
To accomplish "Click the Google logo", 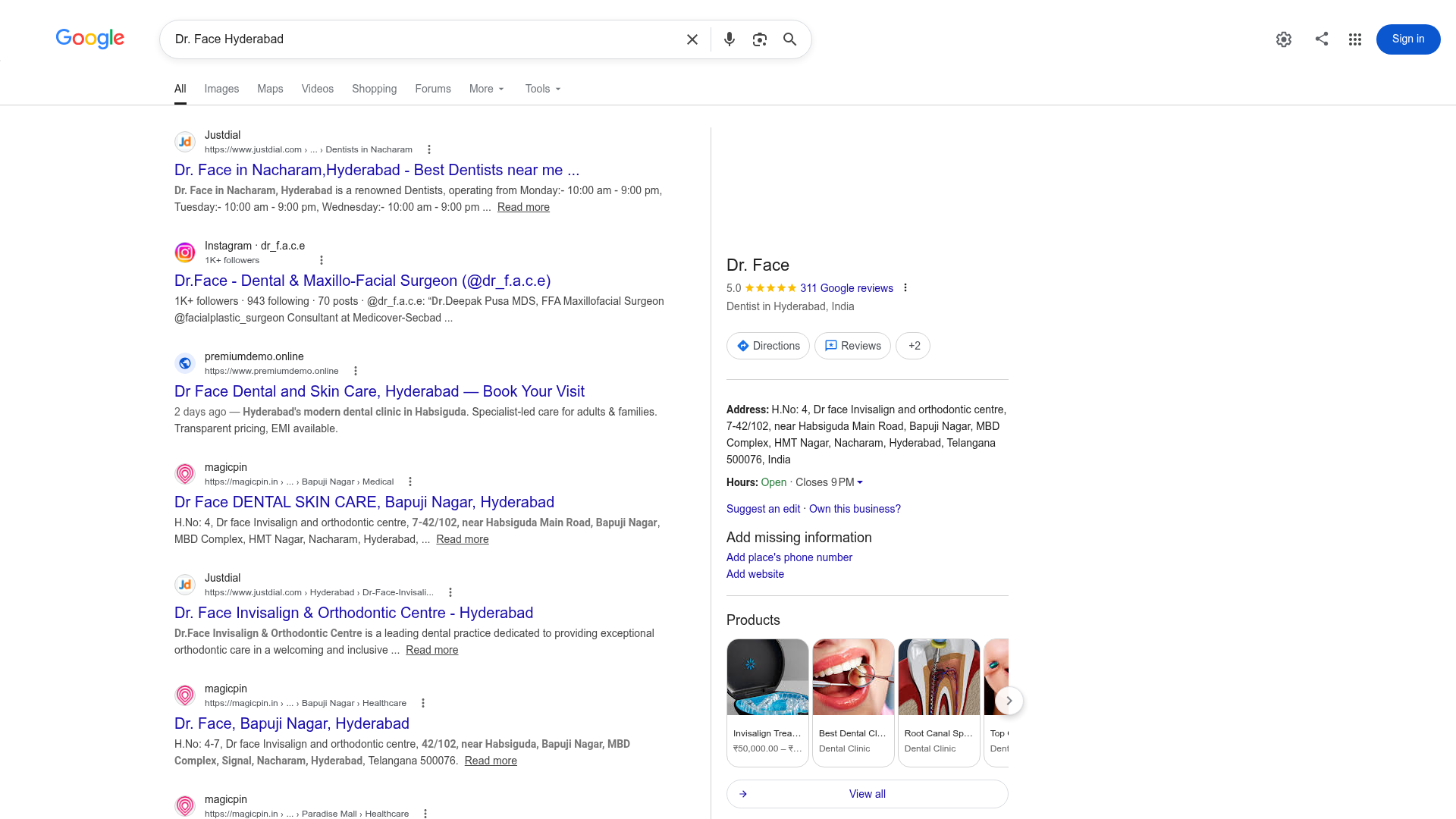I will [89, 39].
